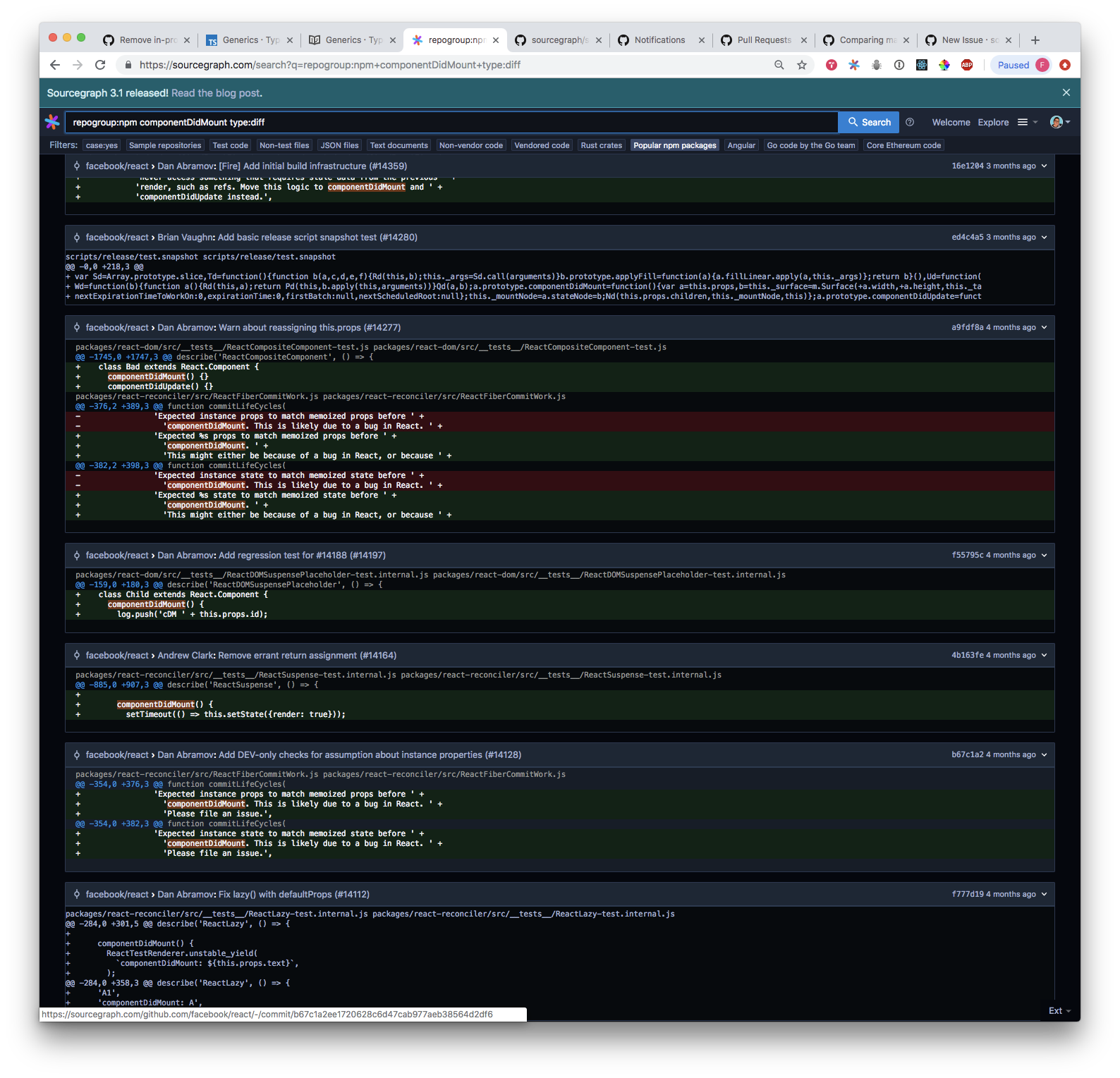
Task: Toggle the Angular filter
Action: click(741, 145)
